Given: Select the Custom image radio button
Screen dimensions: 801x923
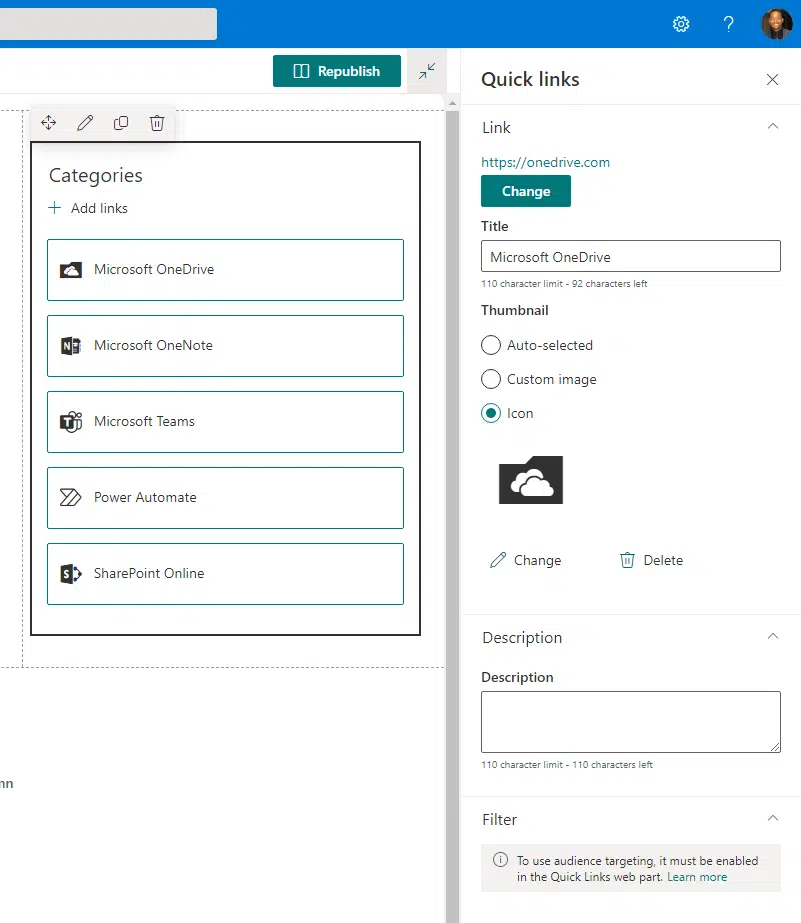Looking at the screenshot, I should (491, 379).
